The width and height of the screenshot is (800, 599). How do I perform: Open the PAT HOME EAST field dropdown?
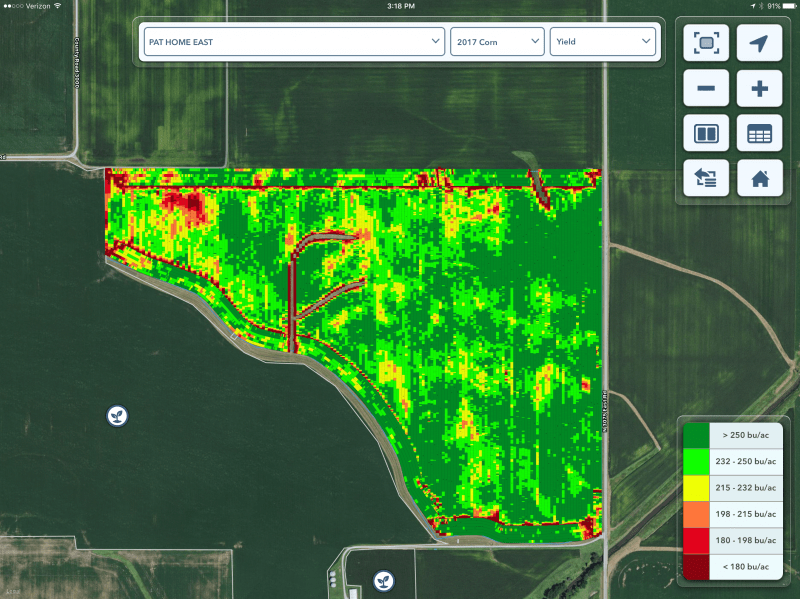292,41
